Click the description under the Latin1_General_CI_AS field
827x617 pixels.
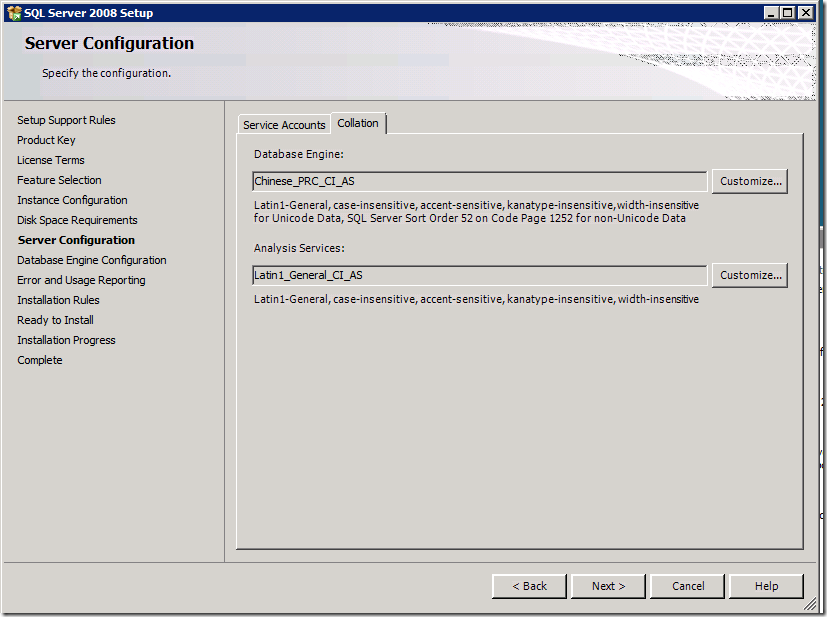pyautogui.click(x=476, y=300)
